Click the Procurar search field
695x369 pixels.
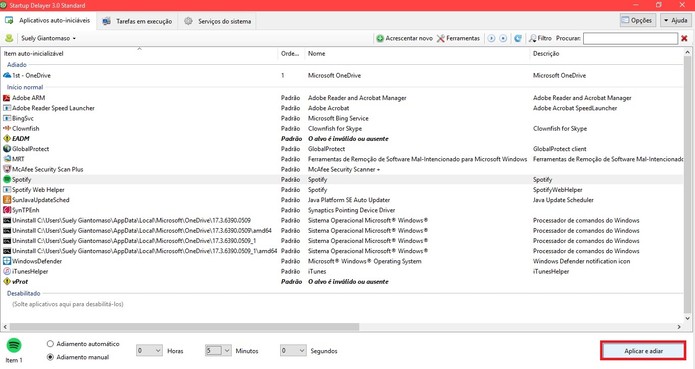[x=630, y=39]
